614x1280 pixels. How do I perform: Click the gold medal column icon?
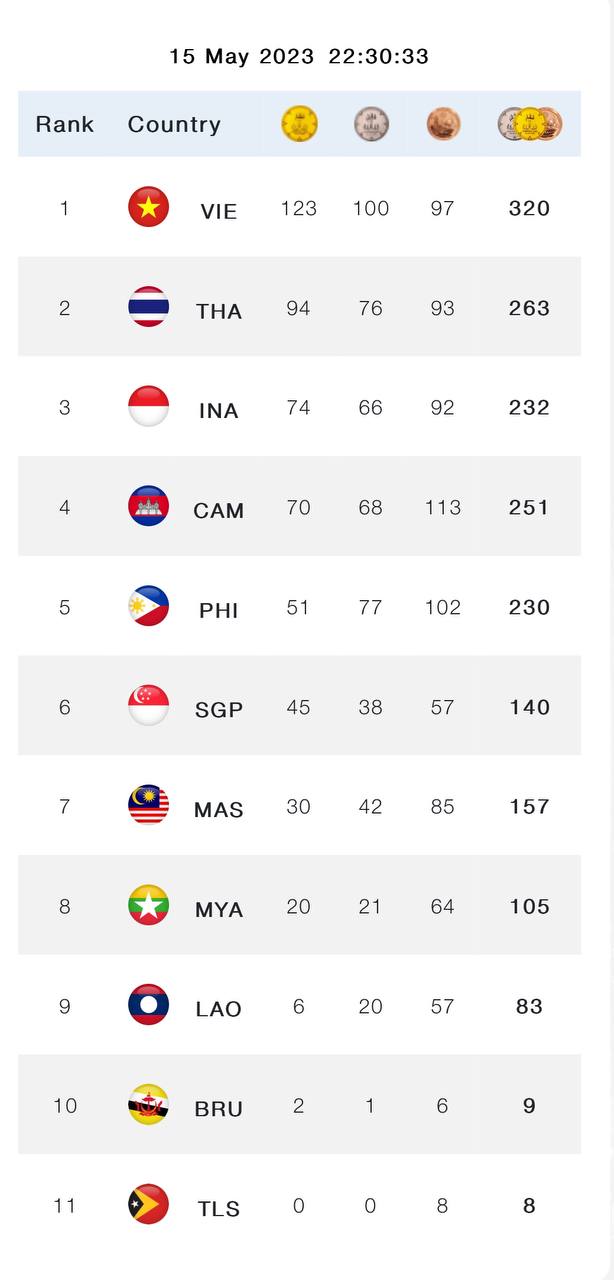(x=299, y=124)
